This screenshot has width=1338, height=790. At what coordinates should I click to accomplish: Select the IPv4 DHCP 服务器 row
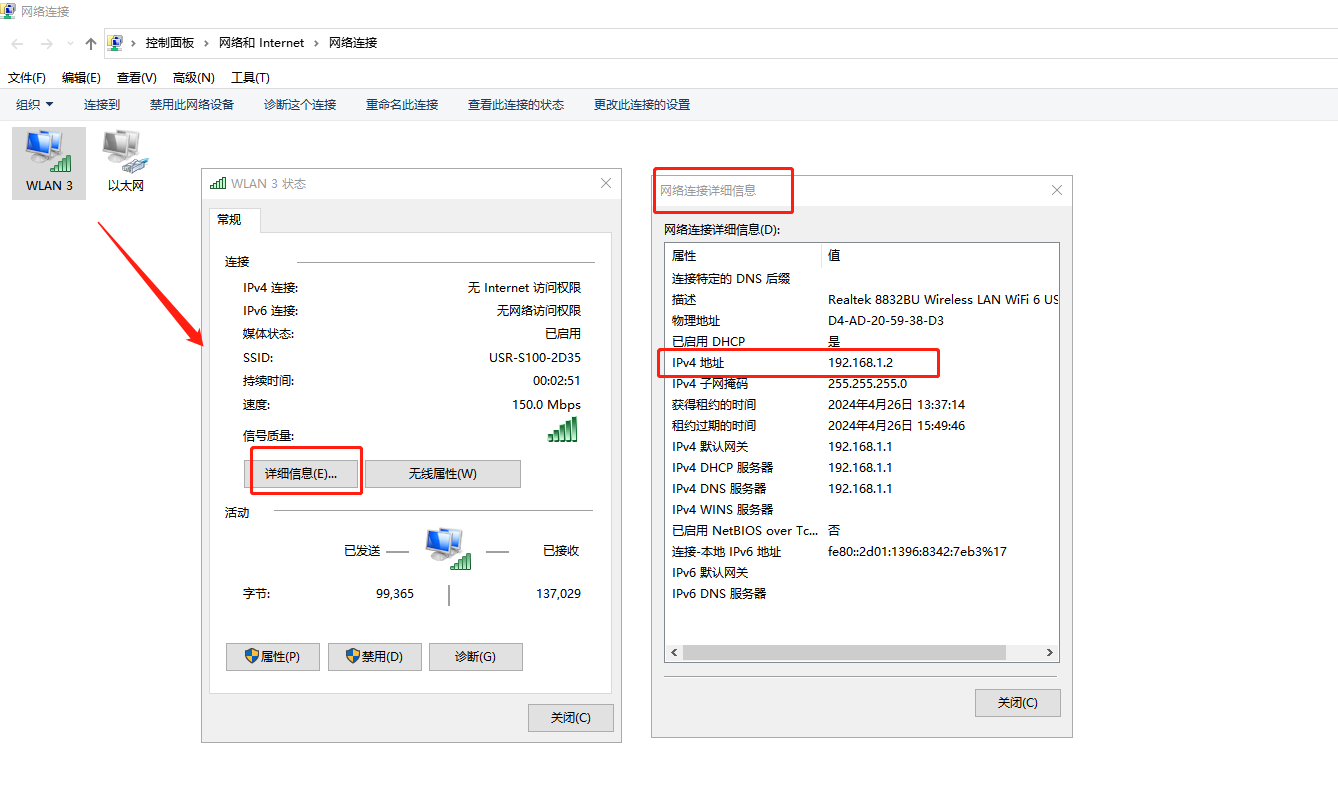coord(861,467)
